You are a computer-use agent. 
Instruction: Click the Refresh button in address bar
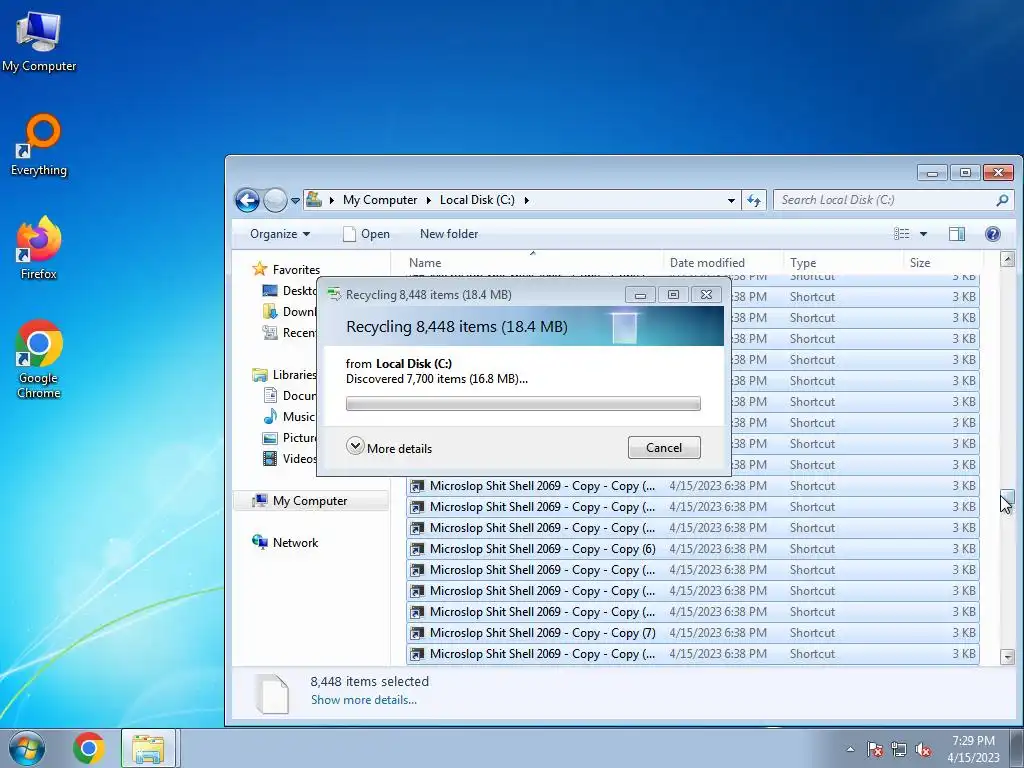coord(754,200)
